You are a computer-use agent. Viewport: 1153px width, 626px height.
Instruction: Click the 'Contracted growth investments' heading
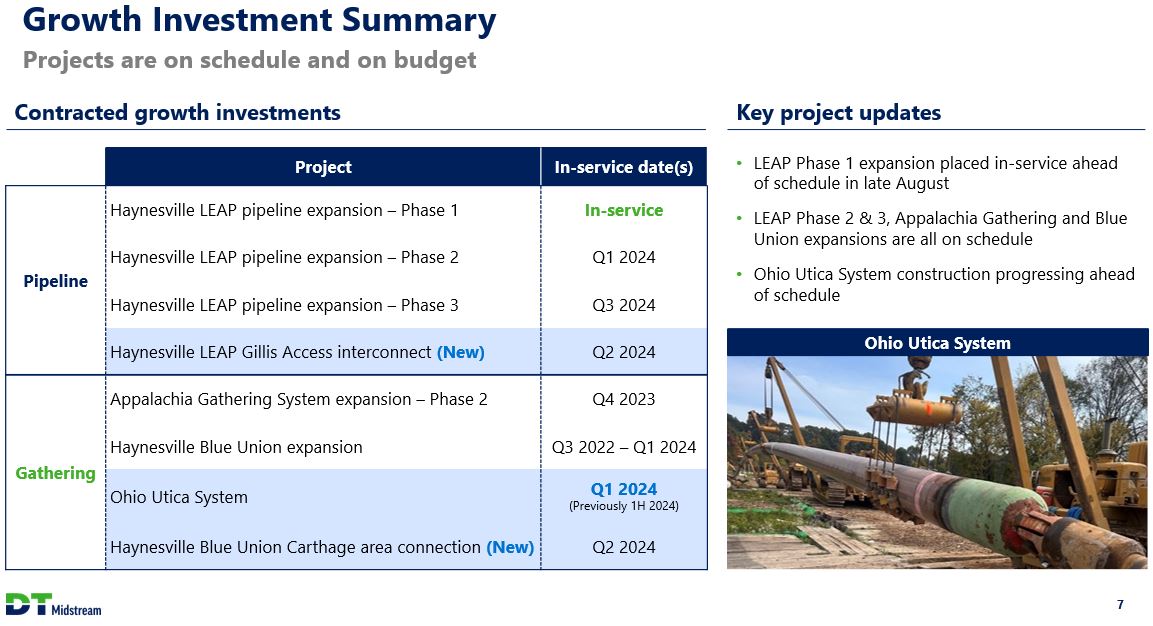pyautogui.click(x=177, y=113)
